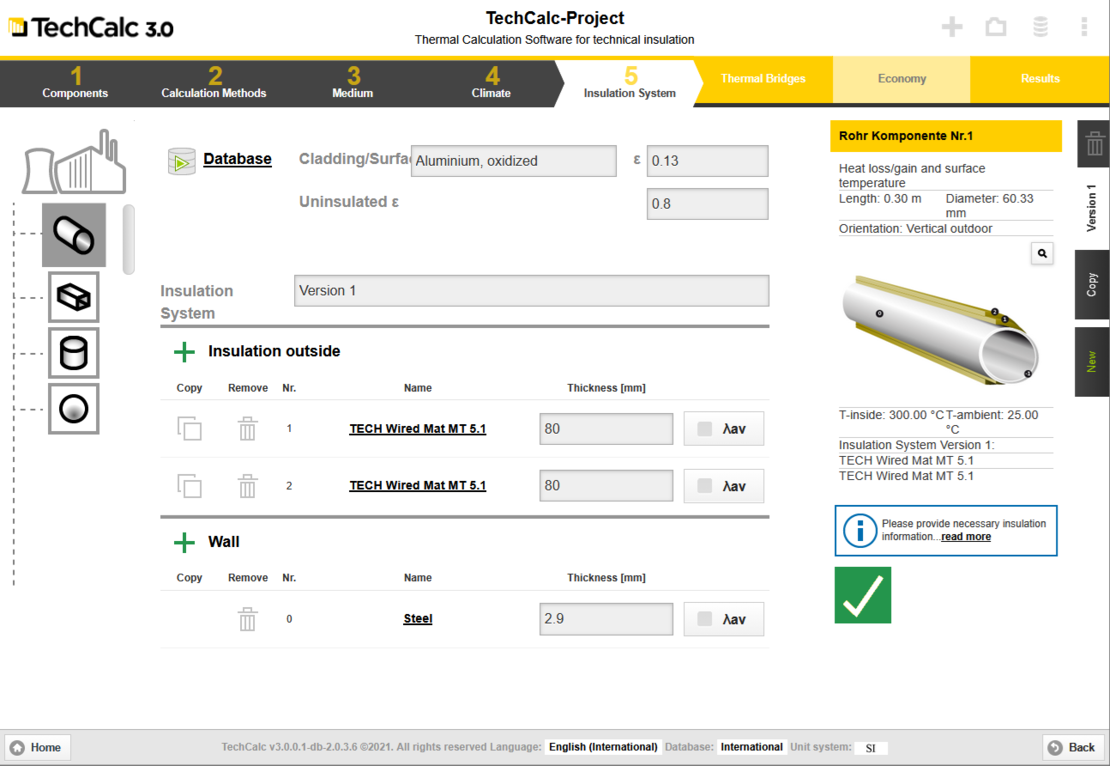Click the component list scrollbar

tap(128, 239)
